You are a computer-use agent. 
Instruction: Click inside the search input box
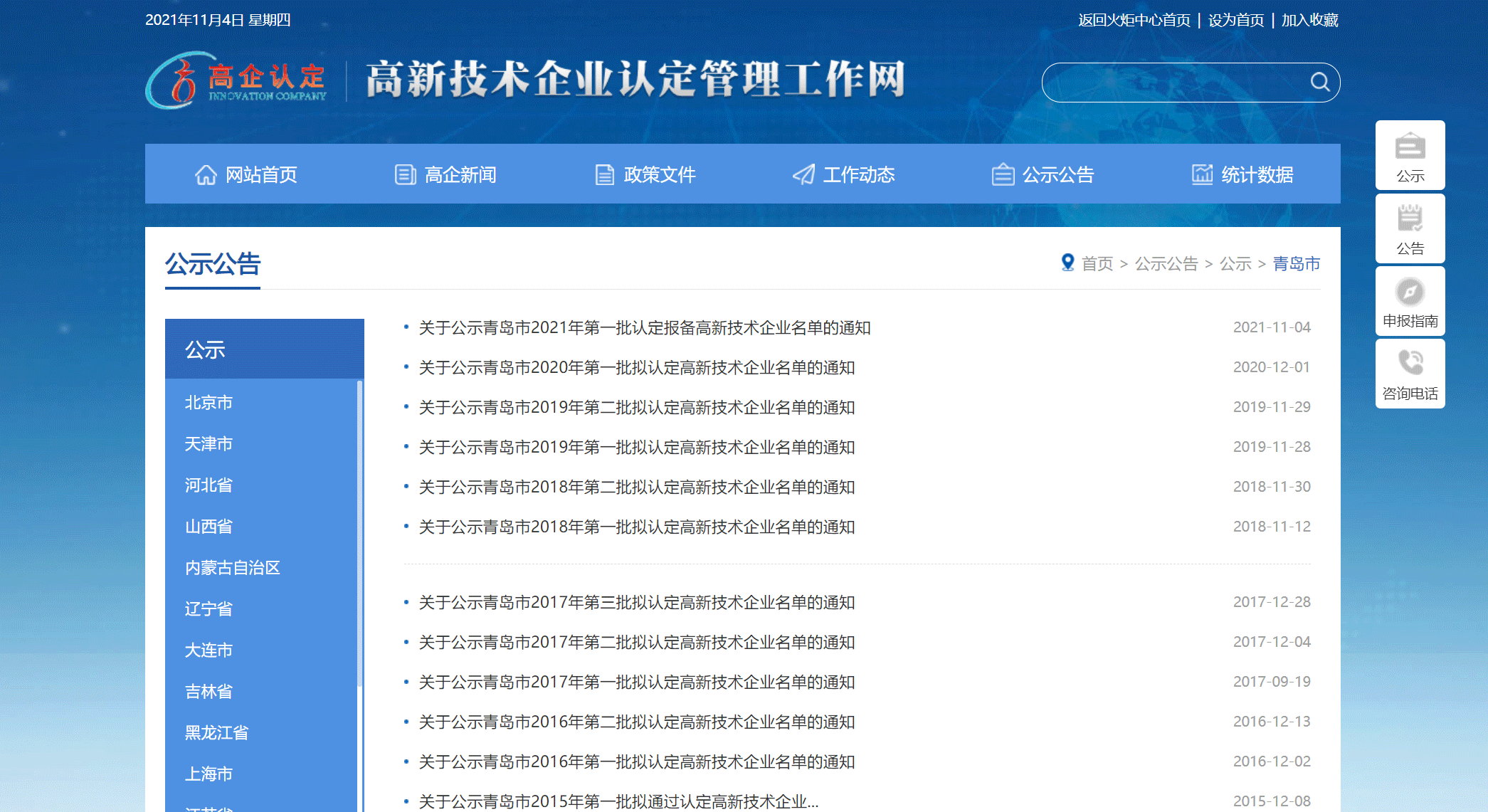point(1174,82)
